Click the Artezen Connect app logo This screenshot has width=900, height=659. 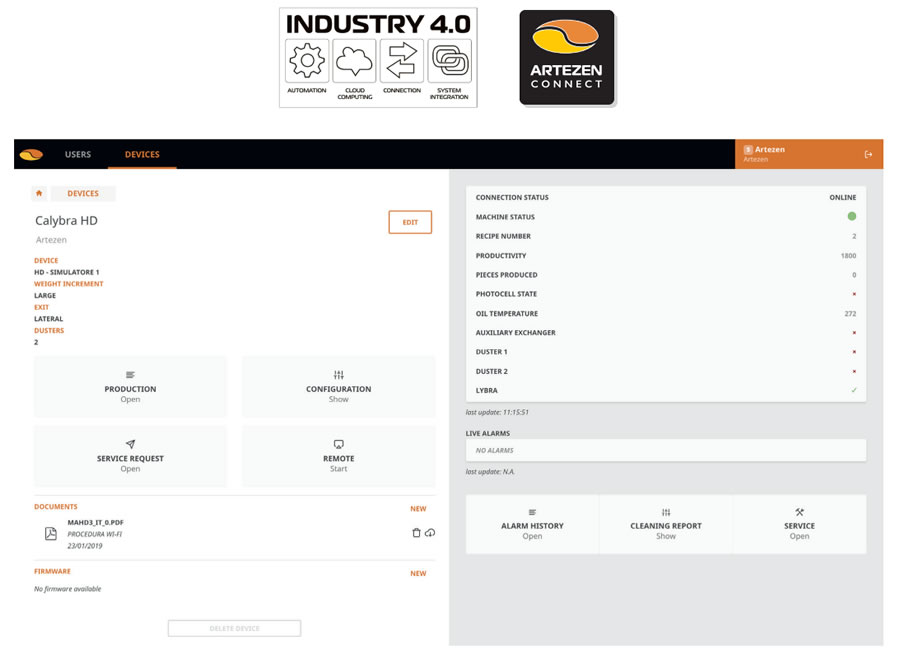[x=567, y=57]
